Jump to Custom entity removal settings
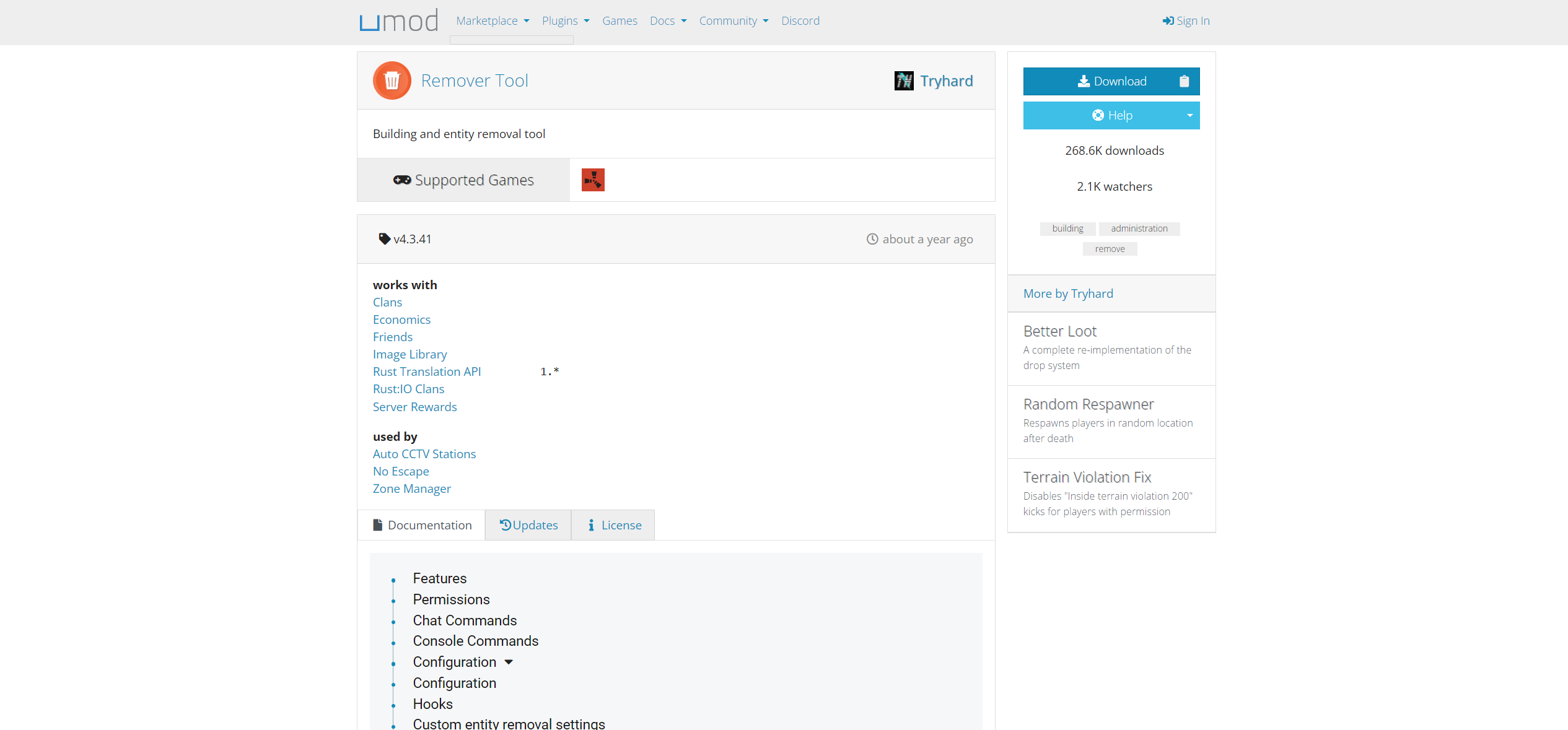1568x730 pixels. (x=509, y=724)
